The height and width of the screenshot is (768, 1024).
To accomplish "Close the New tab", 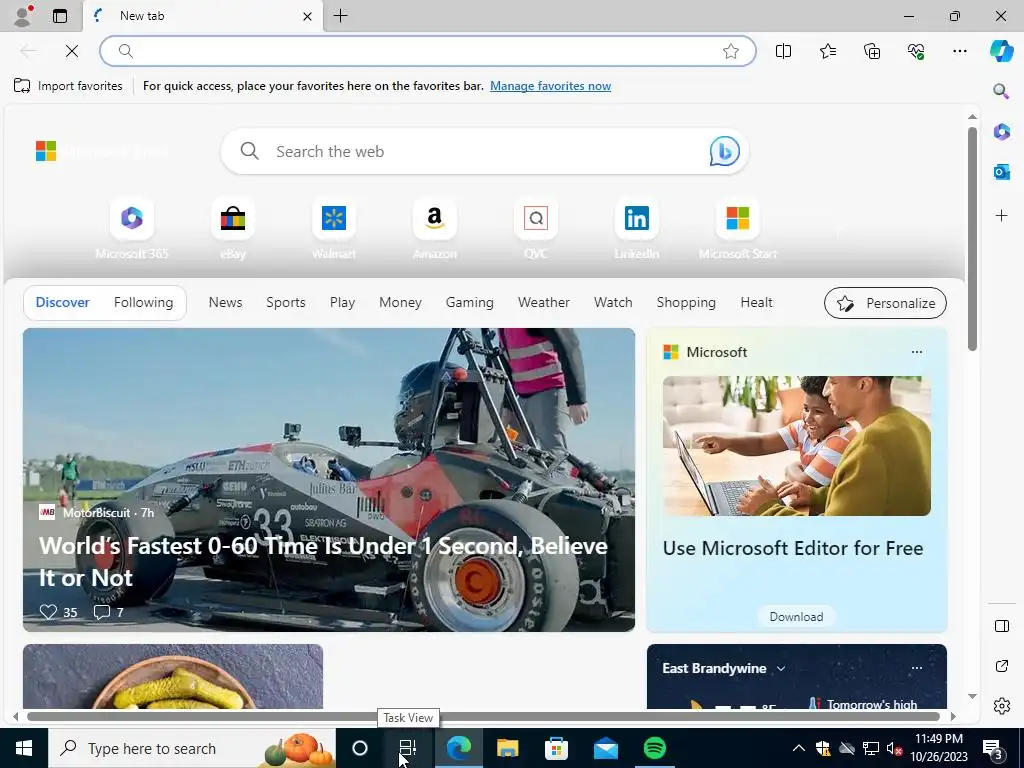I will 307,16.
